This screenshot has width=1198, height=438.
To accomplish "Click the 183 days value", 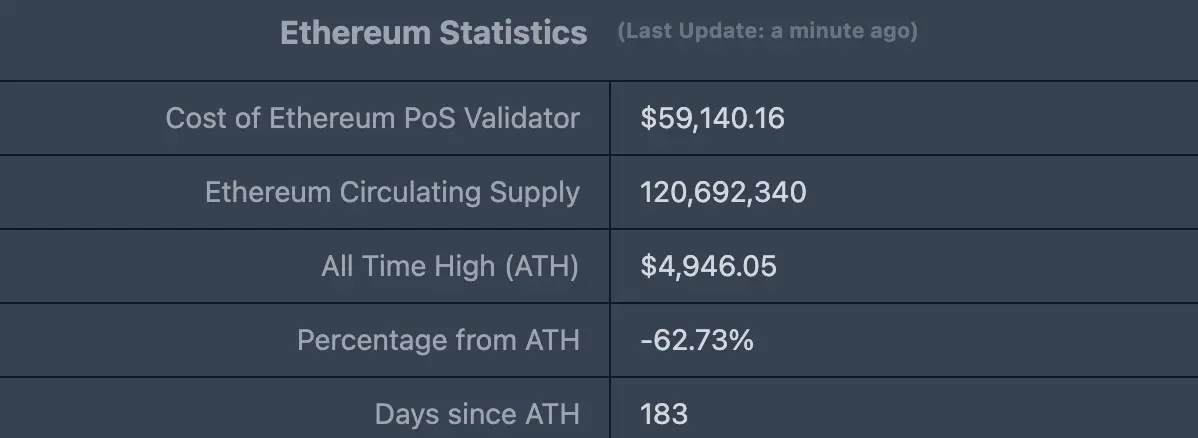I will (664, 414).
